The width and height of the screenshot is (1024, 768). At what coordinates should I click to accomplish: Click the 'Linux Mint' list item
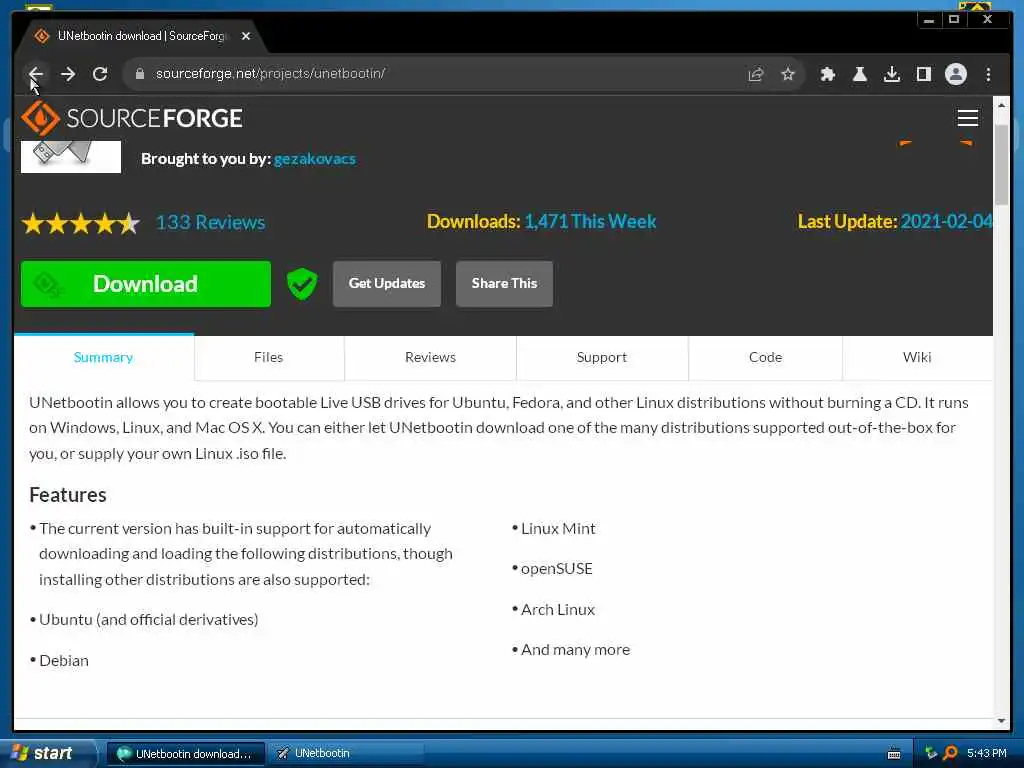tap(558, 528)
